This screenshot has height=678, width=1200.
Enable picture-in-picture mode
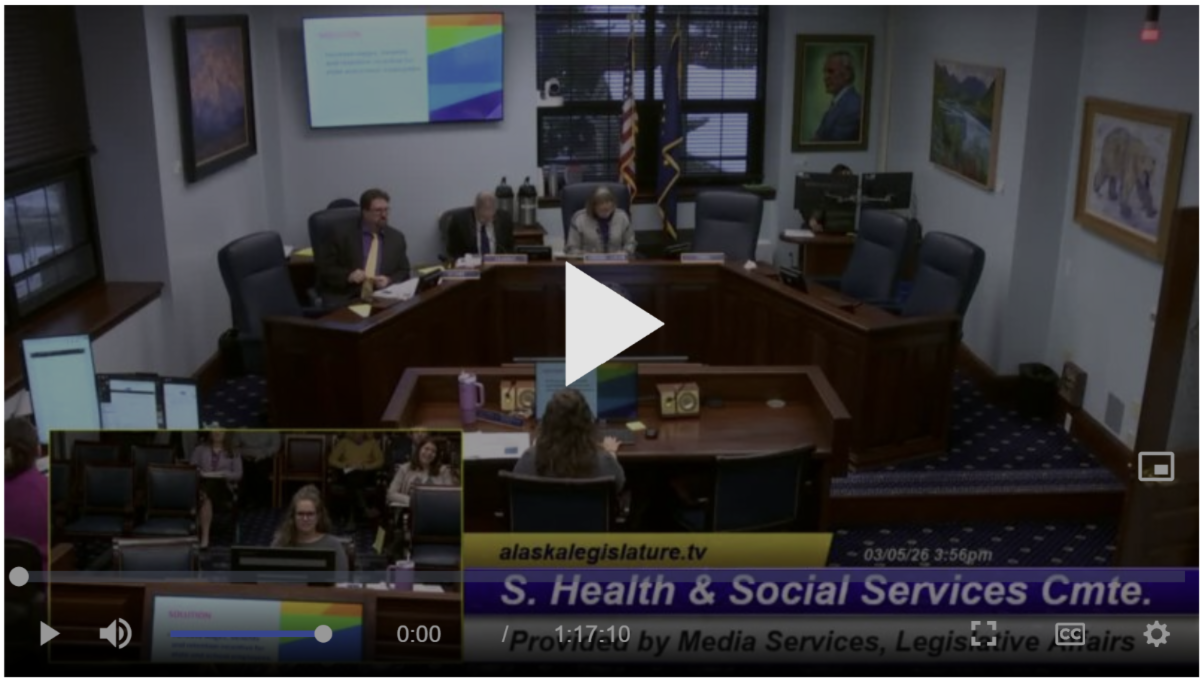(x=1156, y=466)
